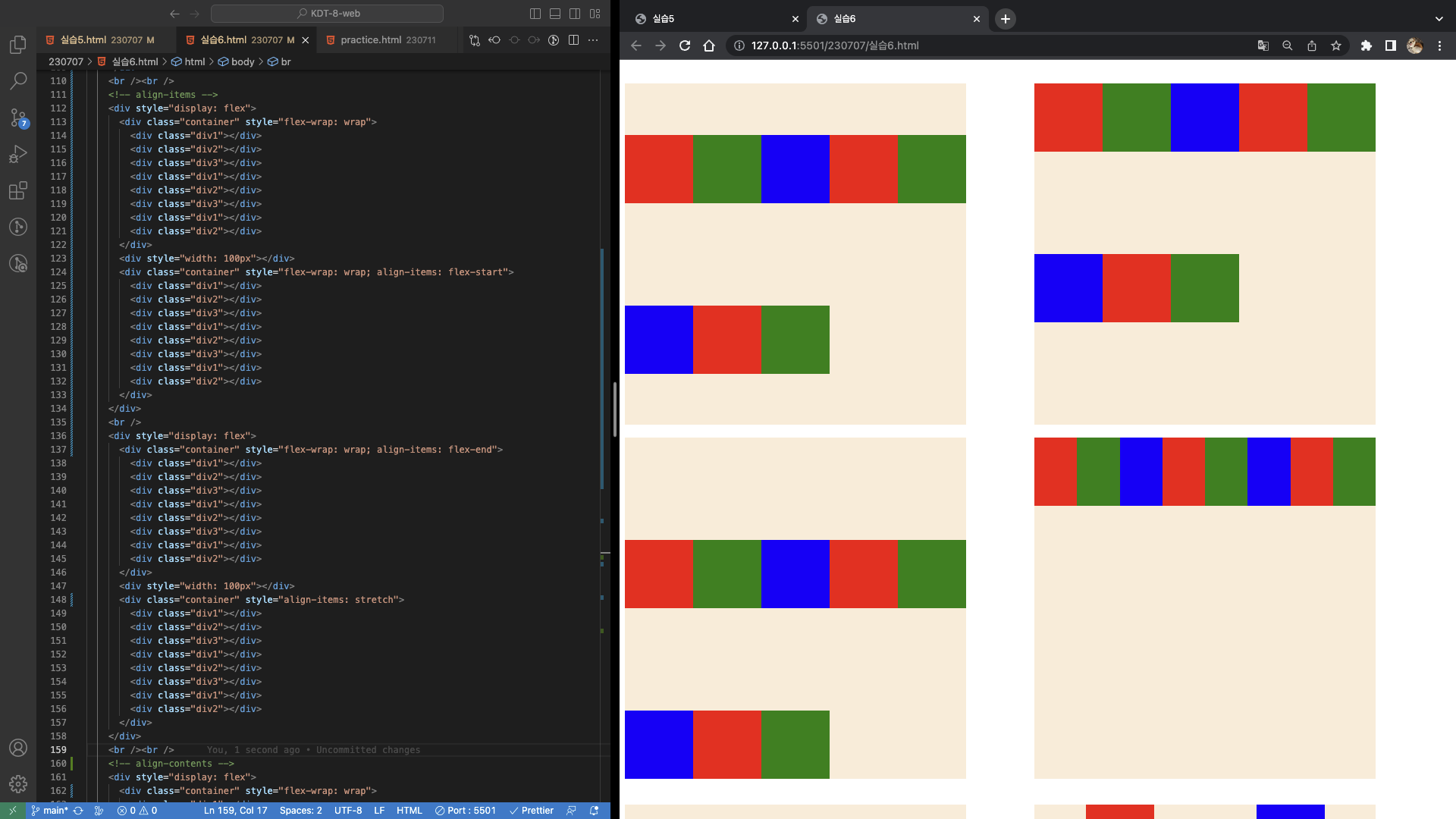Open Source Control view with 7 changes
The image size is (1456, 819).
click(x=18, y=118)
